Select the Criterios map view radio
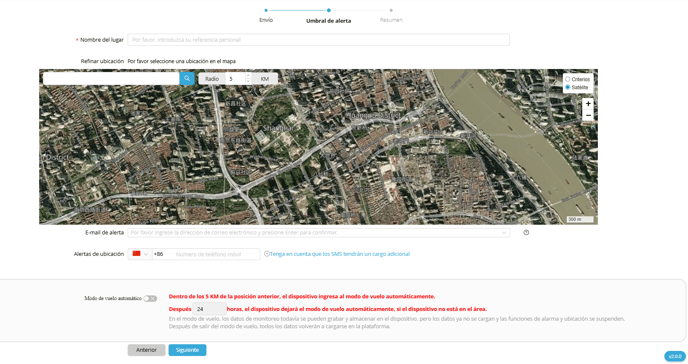The height and width of the screenshot is (364, 688). tap(567, 79)
